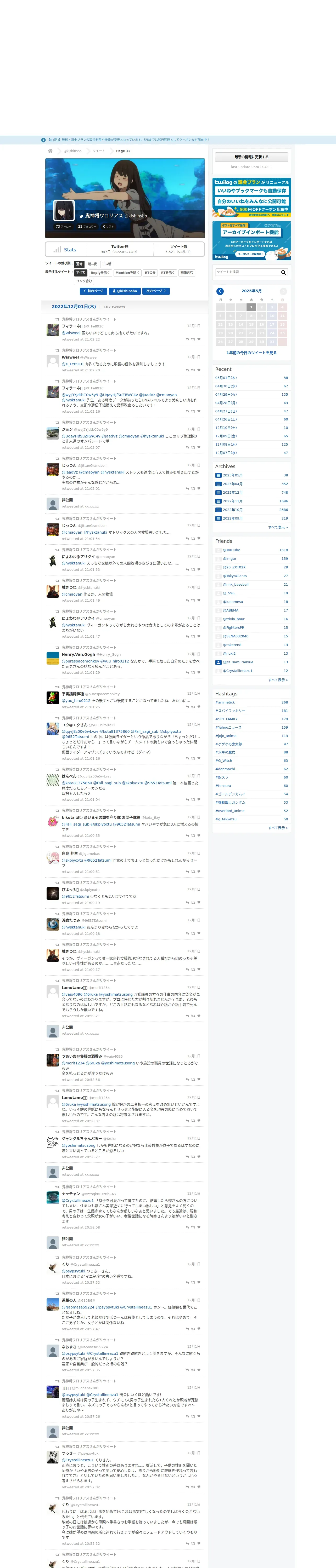Set sort order to 朝→夜
Image resolution: width=336 pixels, height=1568 pixels.
(92, 264)
